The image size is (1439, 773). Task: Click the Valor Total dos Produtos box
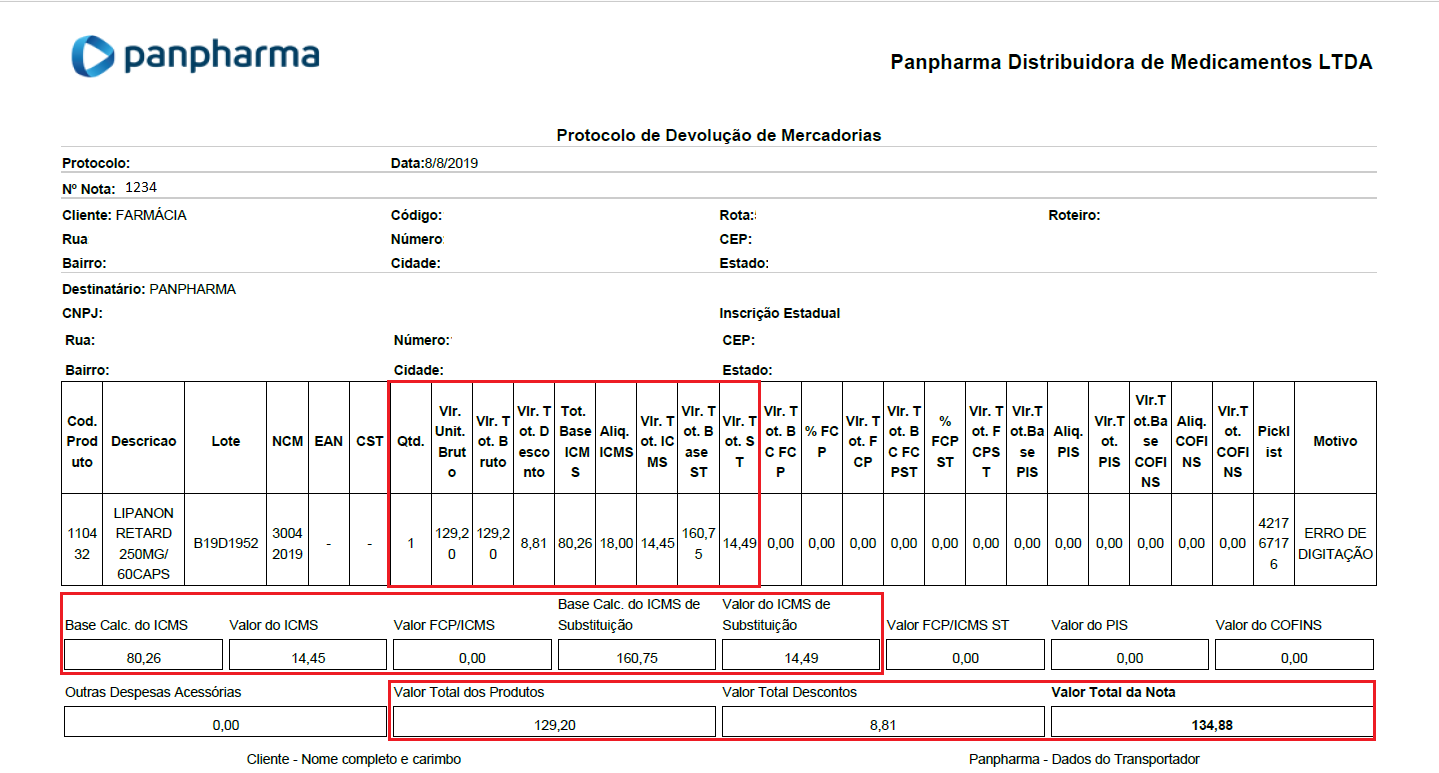[554, 724]
